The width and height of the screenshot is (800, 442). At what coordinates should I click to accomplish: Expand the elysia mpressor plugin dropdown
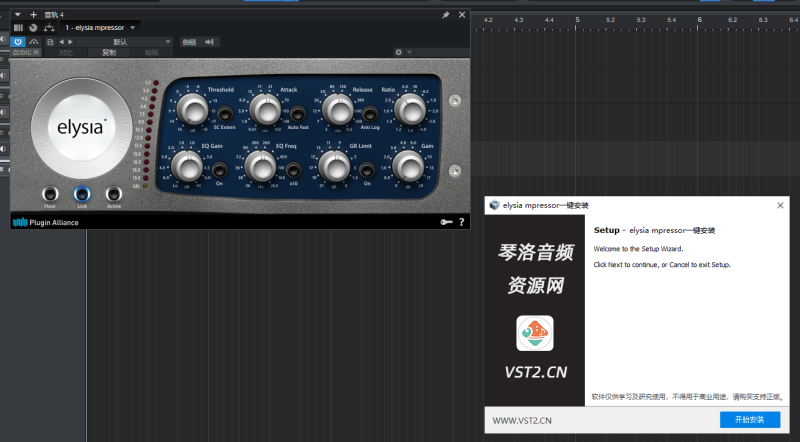(x=134, y=28)
